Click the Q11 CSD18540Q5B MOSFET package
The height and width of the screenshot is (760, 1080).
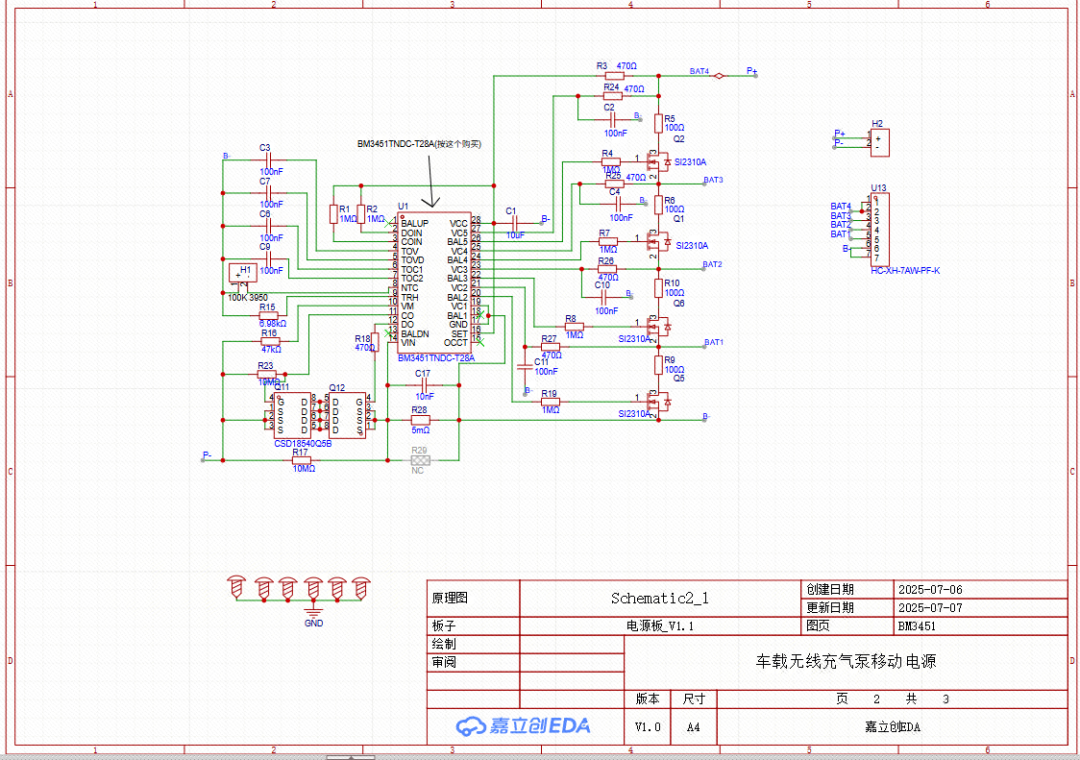(292, 414)
